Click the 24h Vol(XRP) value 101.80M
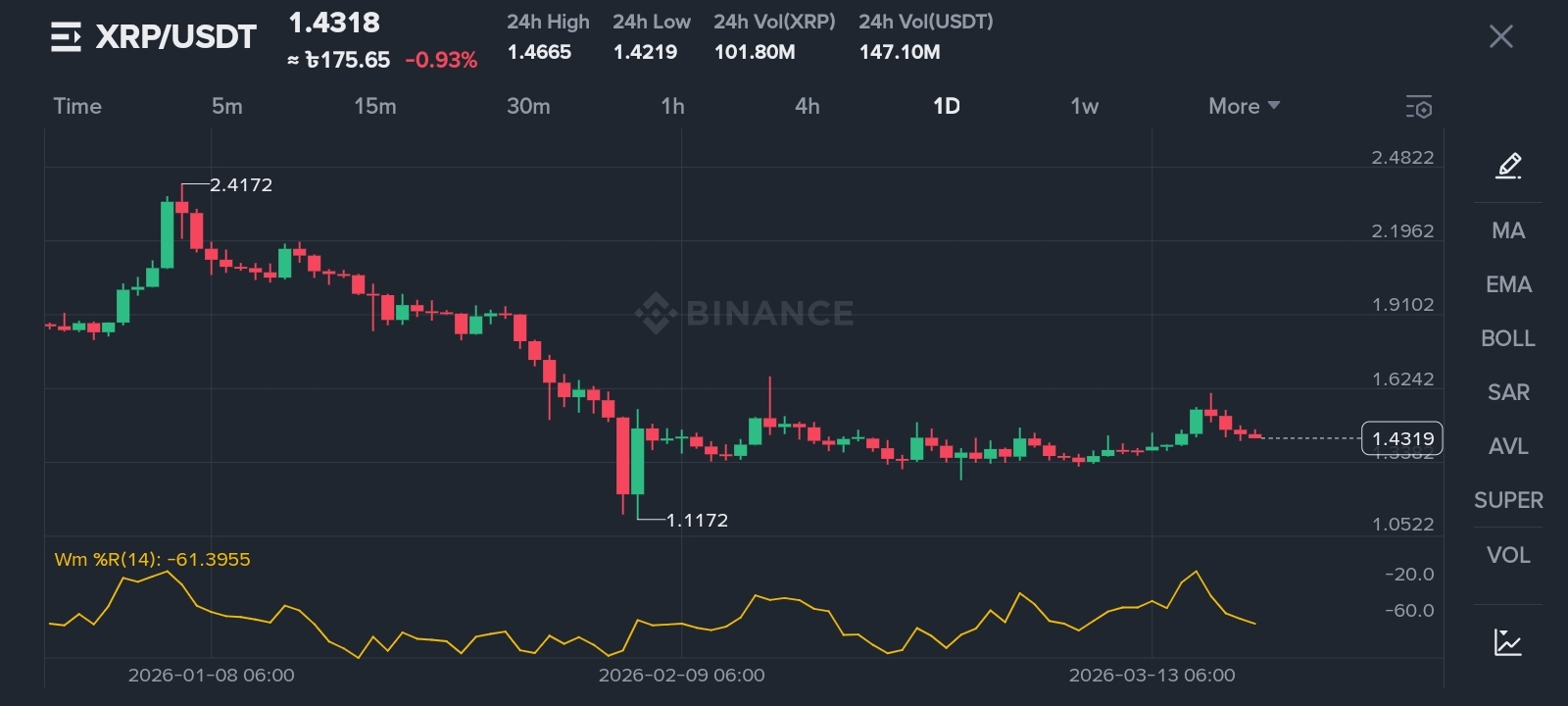This screenshot has height=706, width=1568. pos(755,52)
